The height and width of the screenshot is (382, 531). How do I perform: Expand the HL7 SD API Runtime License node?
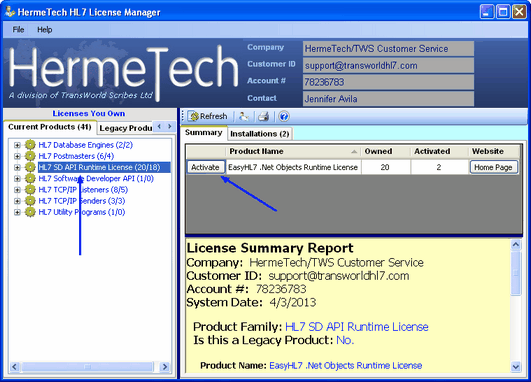17,167
